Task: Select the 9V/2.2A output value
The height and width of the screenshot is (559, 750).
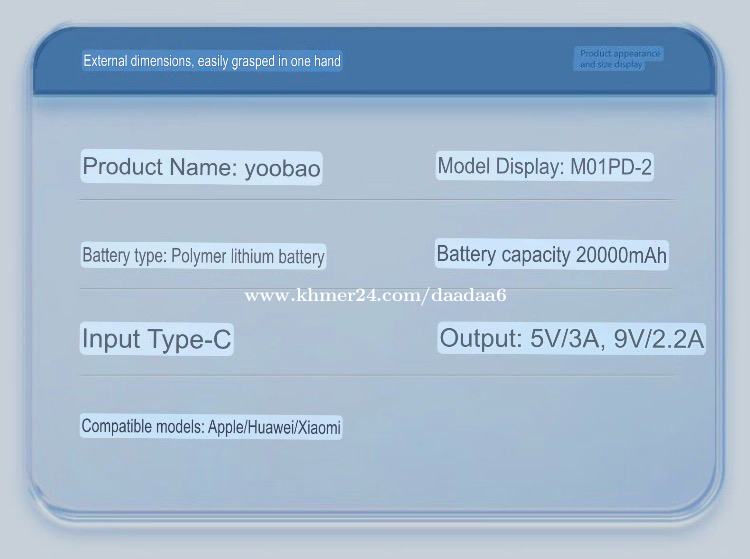Action: [659, 338]
